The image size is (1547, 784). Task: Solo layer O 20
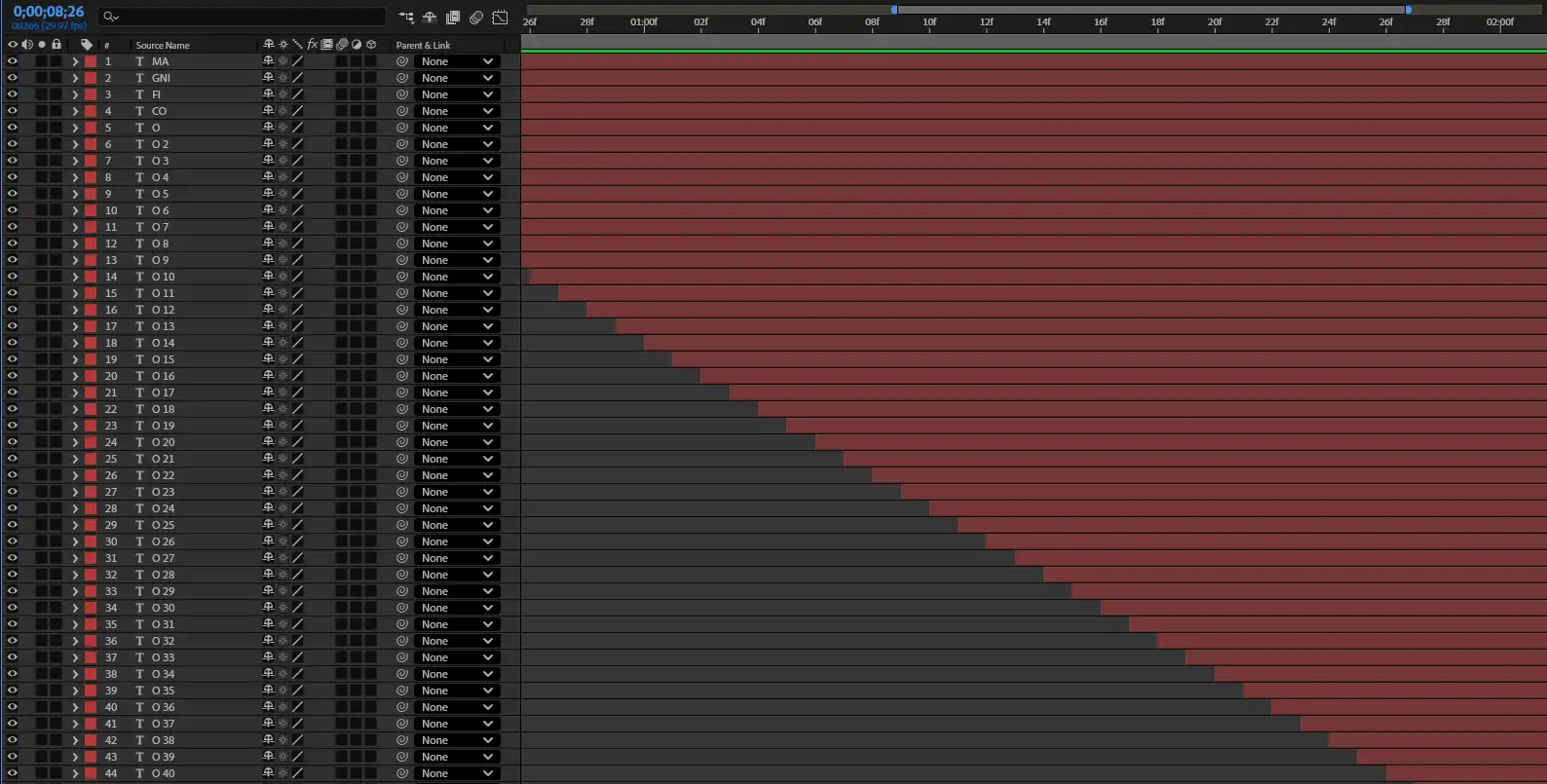click(42, 442)
